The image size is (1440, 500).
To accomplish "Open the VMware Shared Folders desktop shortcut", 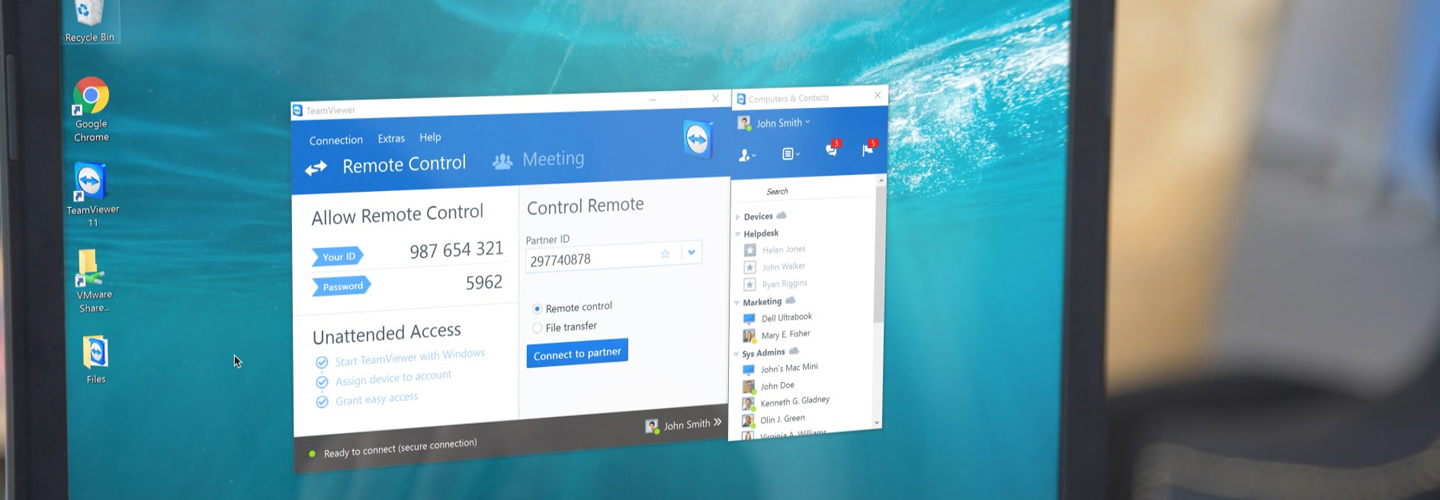I will (x=94, y=281).
